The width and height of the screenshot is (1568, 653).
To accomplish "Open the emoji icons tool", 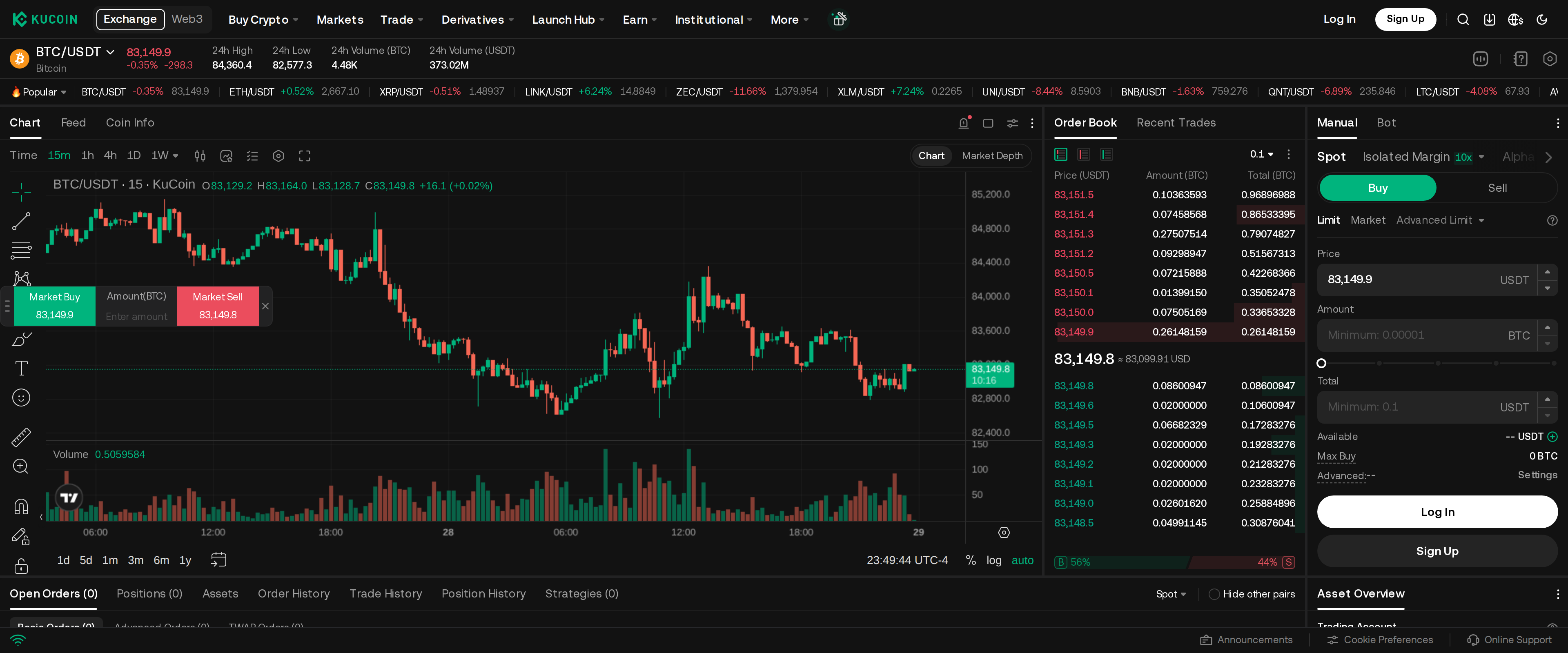I will [21, 398].
